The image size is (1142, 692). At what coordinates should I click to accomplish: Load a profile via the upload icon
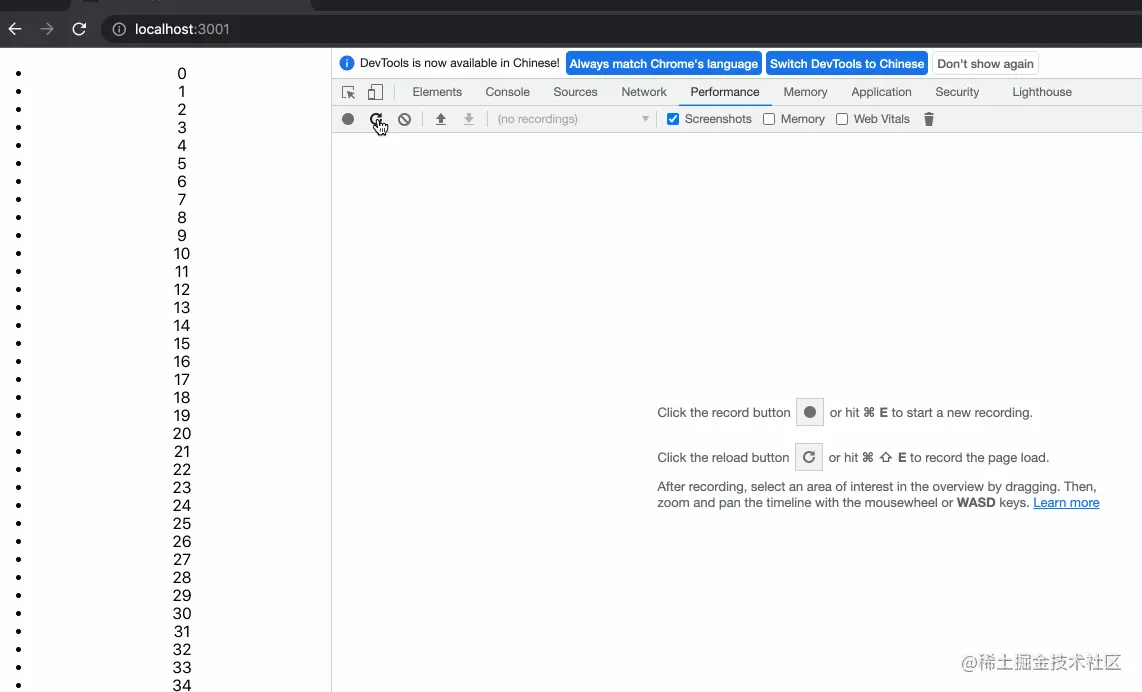point(440,119)
